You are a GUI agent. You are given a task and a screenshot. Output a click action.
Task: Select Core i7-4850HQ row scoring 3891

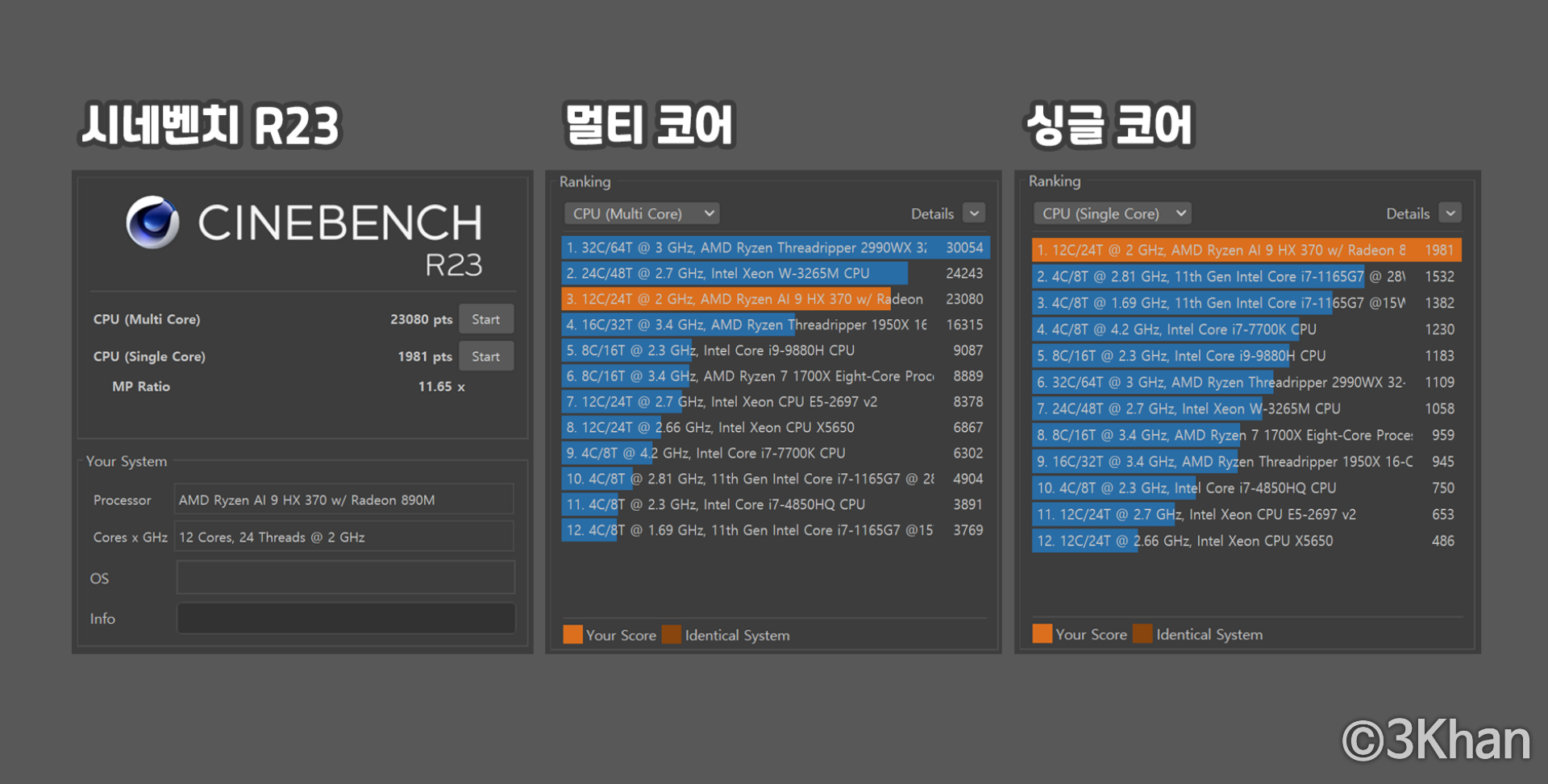[775, 504]
